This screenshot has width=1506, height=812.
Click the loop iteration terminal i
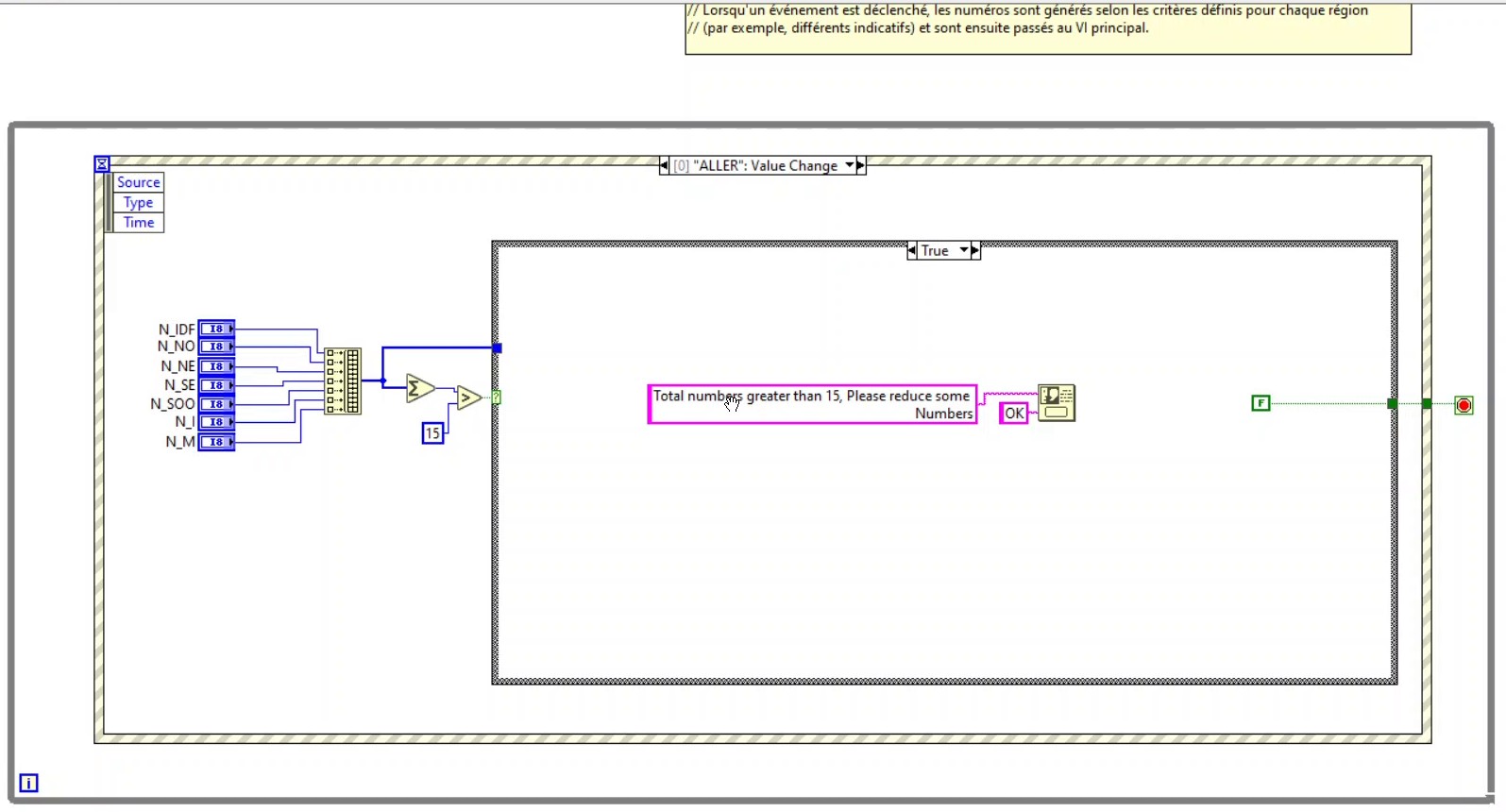pyautogui.click(x=29, y=783)
